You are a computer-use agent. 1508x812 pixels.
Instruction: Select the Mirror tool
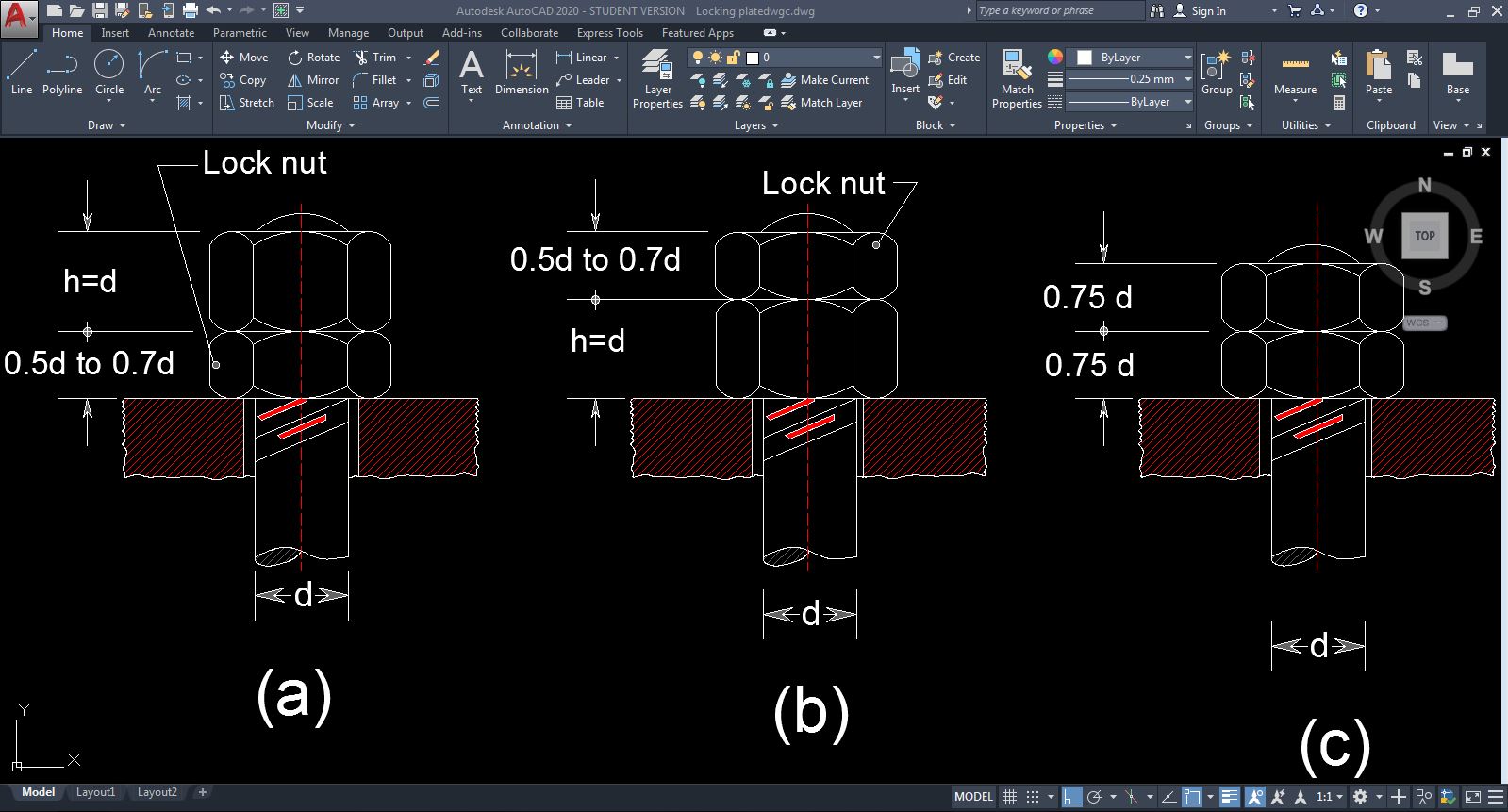313,80
